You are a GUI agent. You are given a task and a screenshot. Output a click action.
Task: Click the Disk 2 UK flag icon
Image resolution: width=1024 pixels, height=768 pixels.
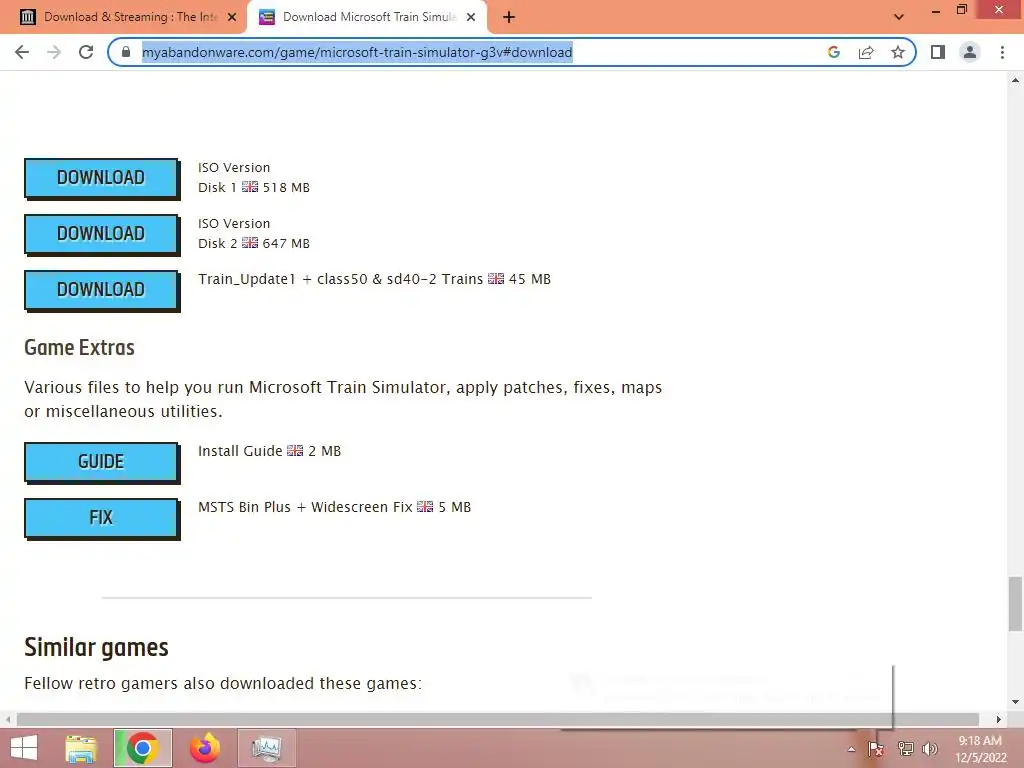coord(250,243)
